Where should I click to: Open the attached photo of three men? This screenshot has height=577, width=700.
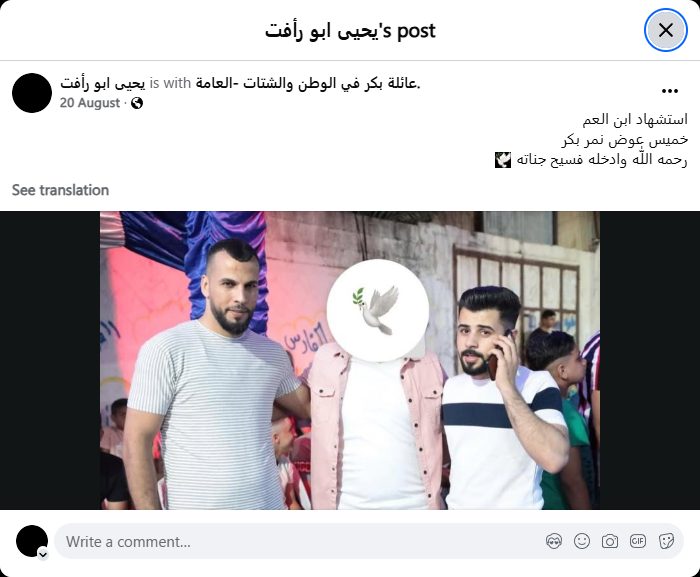tap(350, 360)
